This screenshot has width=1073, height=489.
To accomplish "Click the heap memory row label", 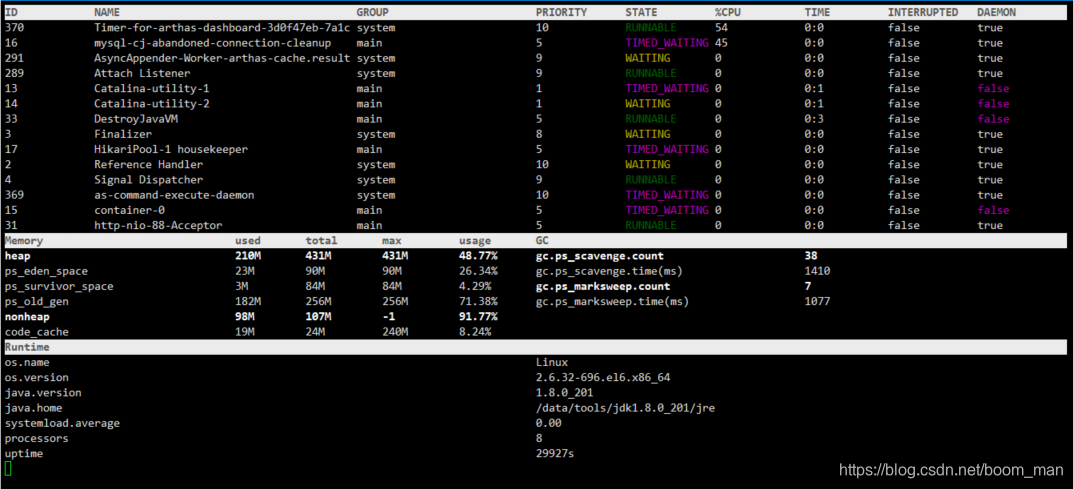I will (x=17, y=256).
